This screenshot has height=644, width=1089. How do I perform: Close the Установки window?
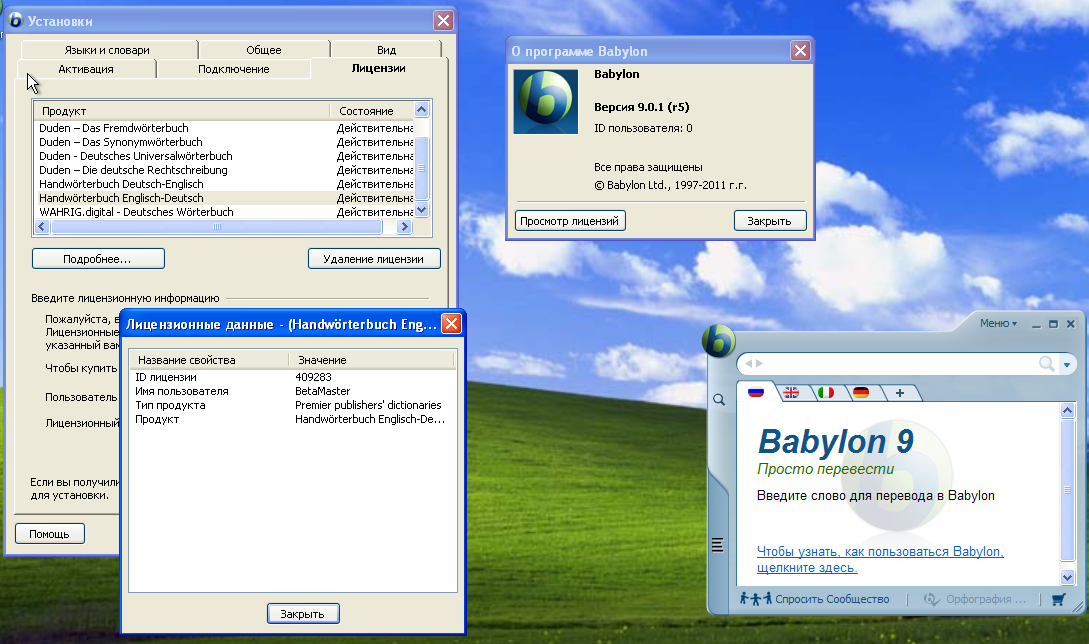pos(443,21)
